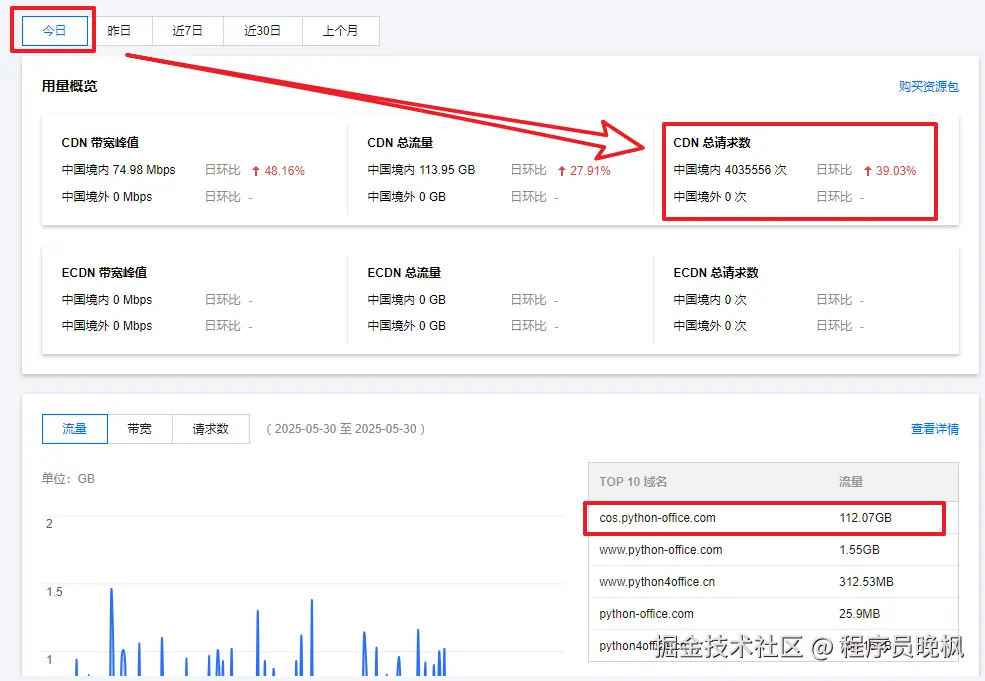
Task: Click red up arrow beside 39.03%
Action: point(867,171)
